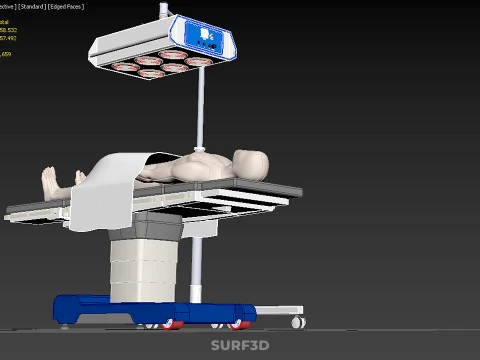Select the white caster wheel of lamp stand
This screenshot has height=360, width=480.
[298, 322]
